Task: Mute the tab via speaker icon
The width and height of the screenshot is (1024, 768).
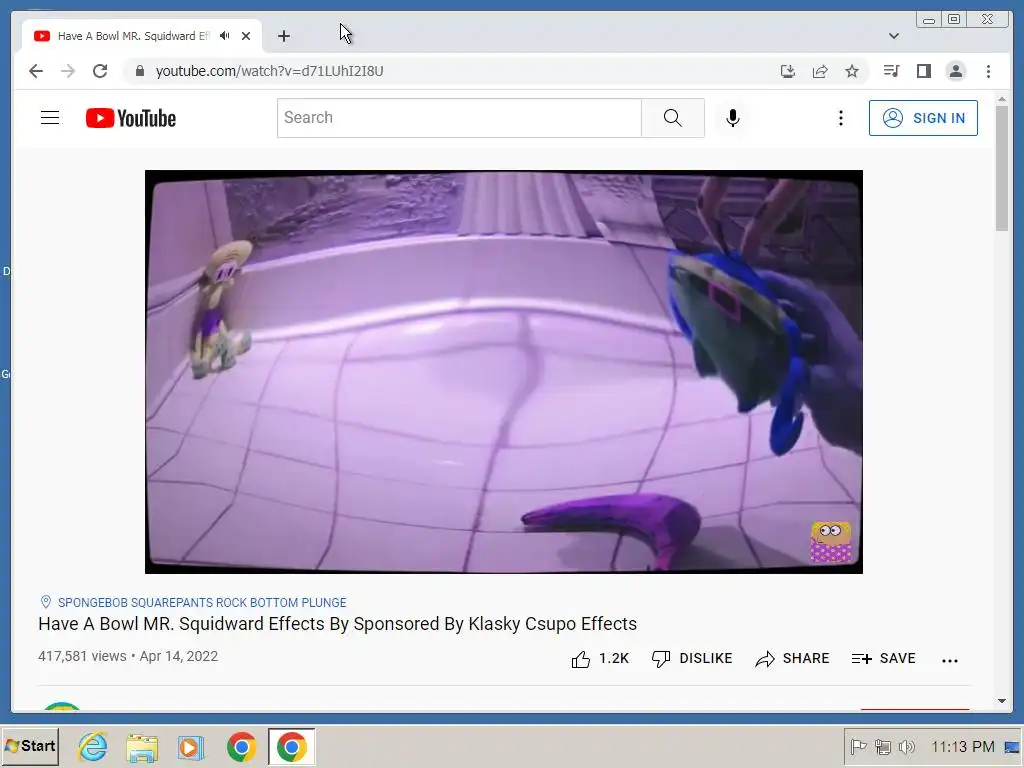Action: point(225,36)
